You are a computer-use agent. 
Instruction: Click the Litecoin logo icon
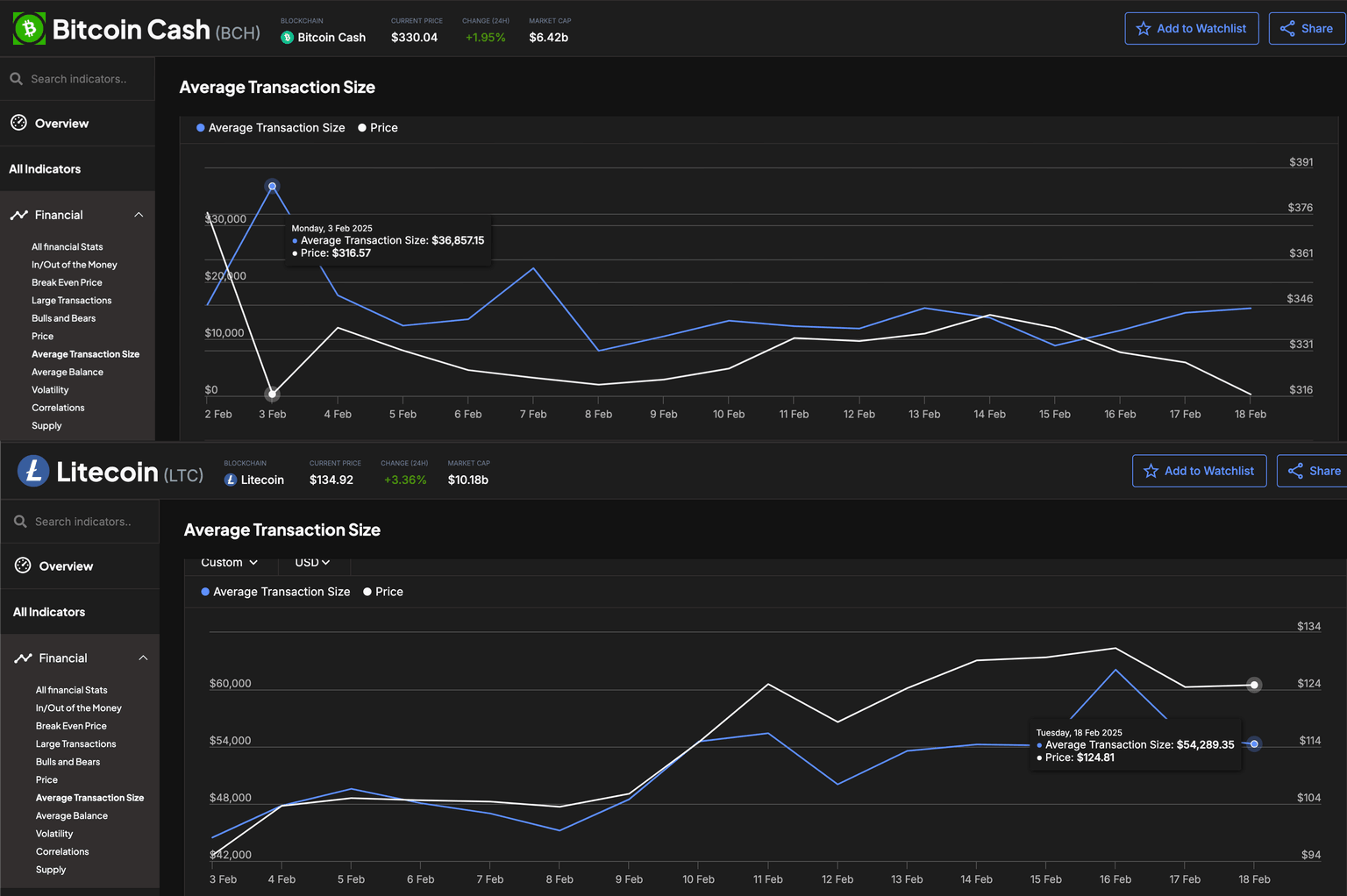pyautogui.click(x=33, y=471)
